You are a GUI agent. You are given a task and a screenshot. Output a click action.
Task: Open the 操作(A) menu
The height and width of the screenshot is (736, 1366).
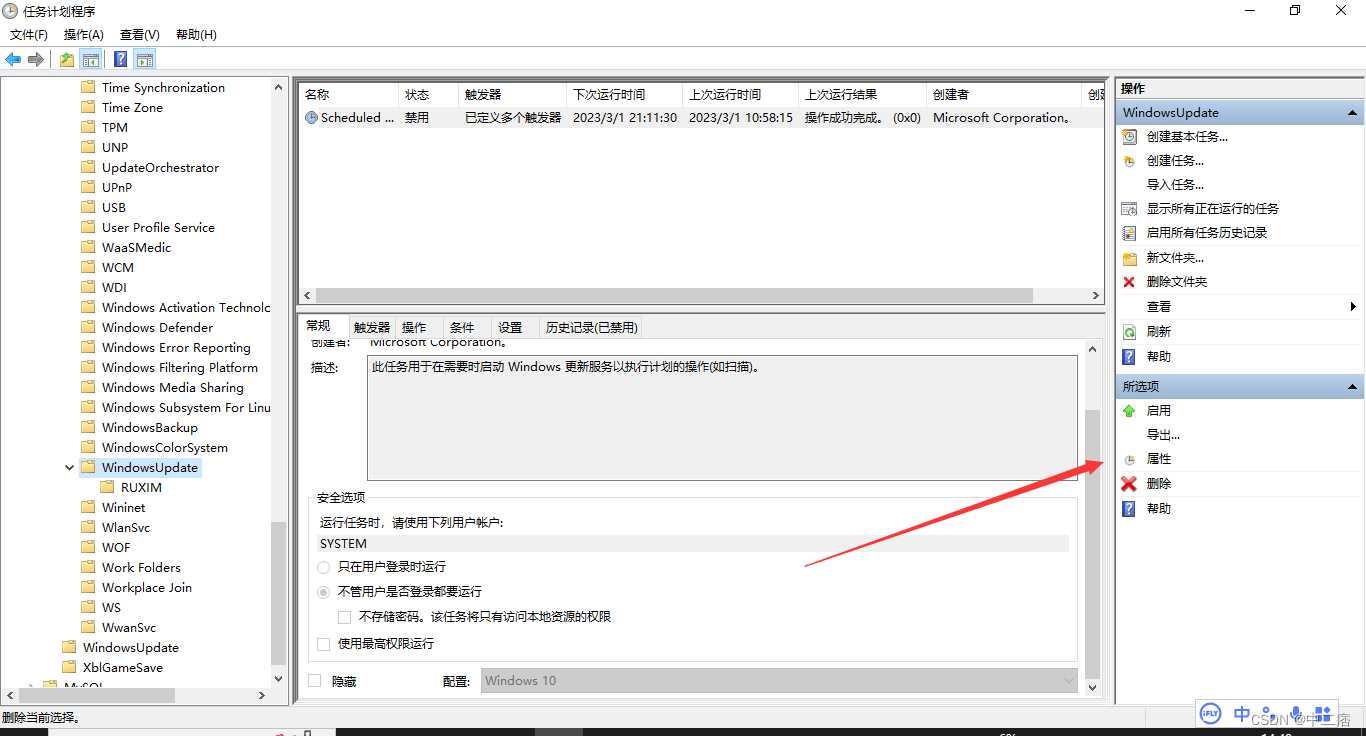(84, 35)
